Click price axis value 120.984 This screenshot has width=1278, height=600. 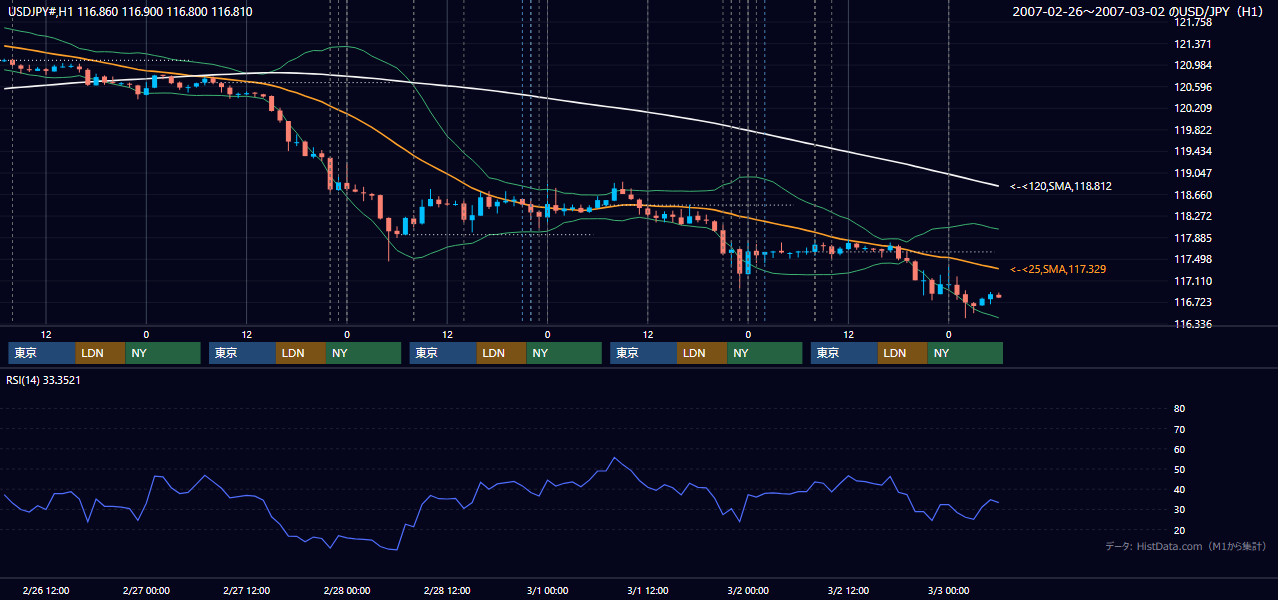point(1192,65)
